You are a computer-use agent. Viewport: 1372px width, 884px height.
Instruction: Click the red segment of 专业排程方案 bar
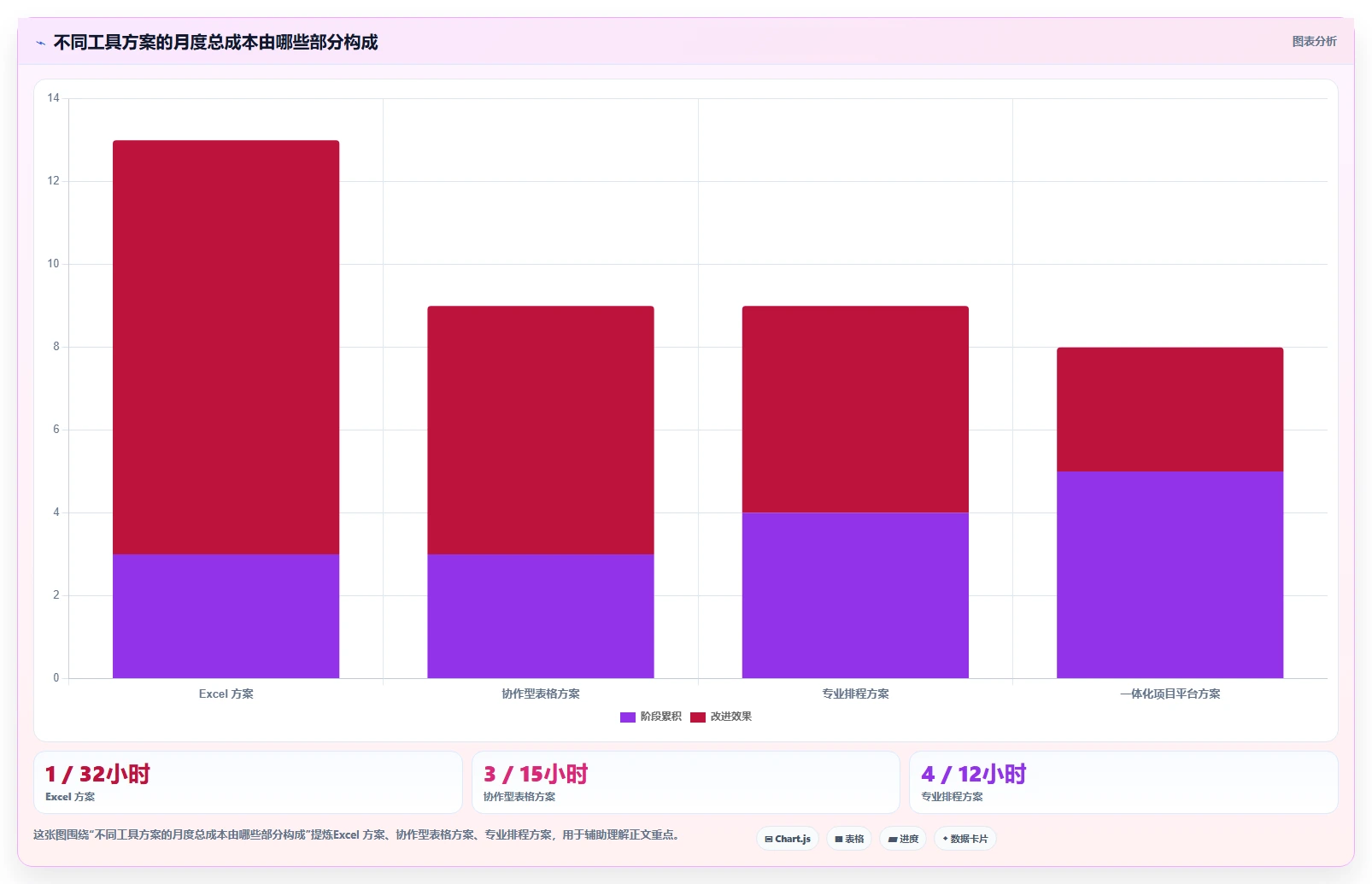tap(855, 409)
